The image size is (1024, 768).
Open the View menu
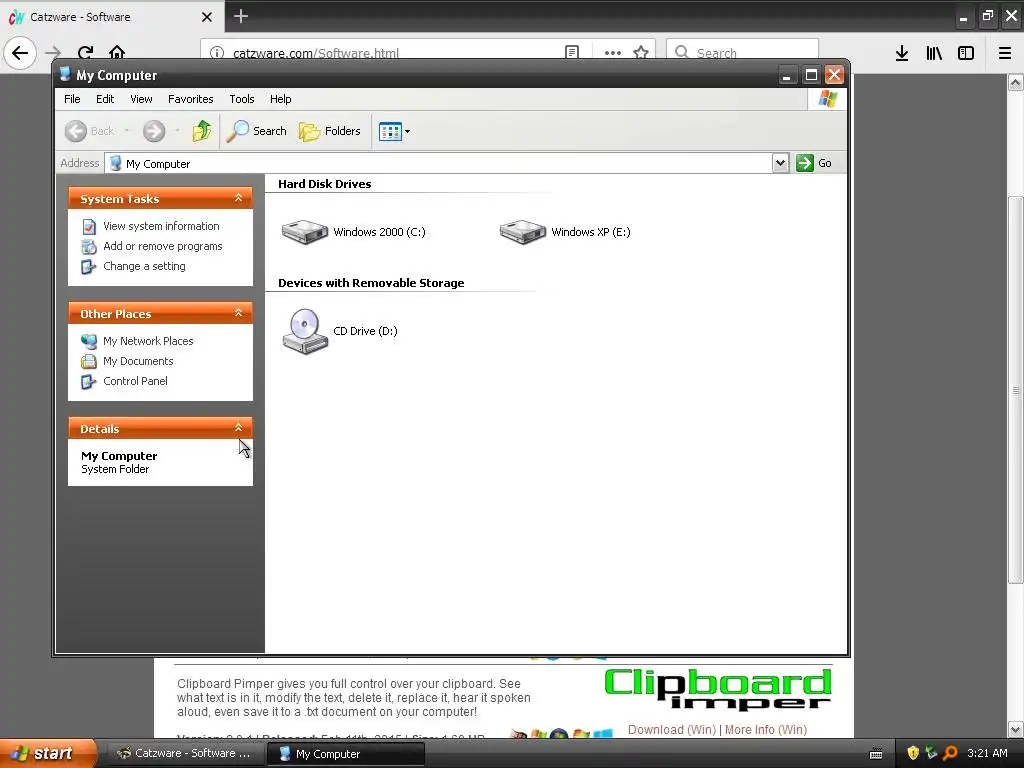[x=141, y=99]
